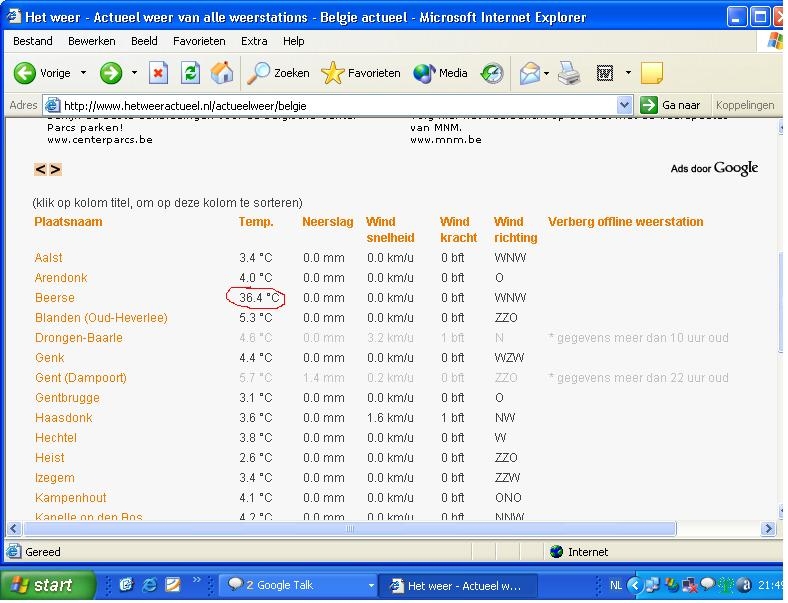Viewport: 788px width, 603px height.
Task: Open the yellow sticky note icon
Action: [x=652, y=73]
